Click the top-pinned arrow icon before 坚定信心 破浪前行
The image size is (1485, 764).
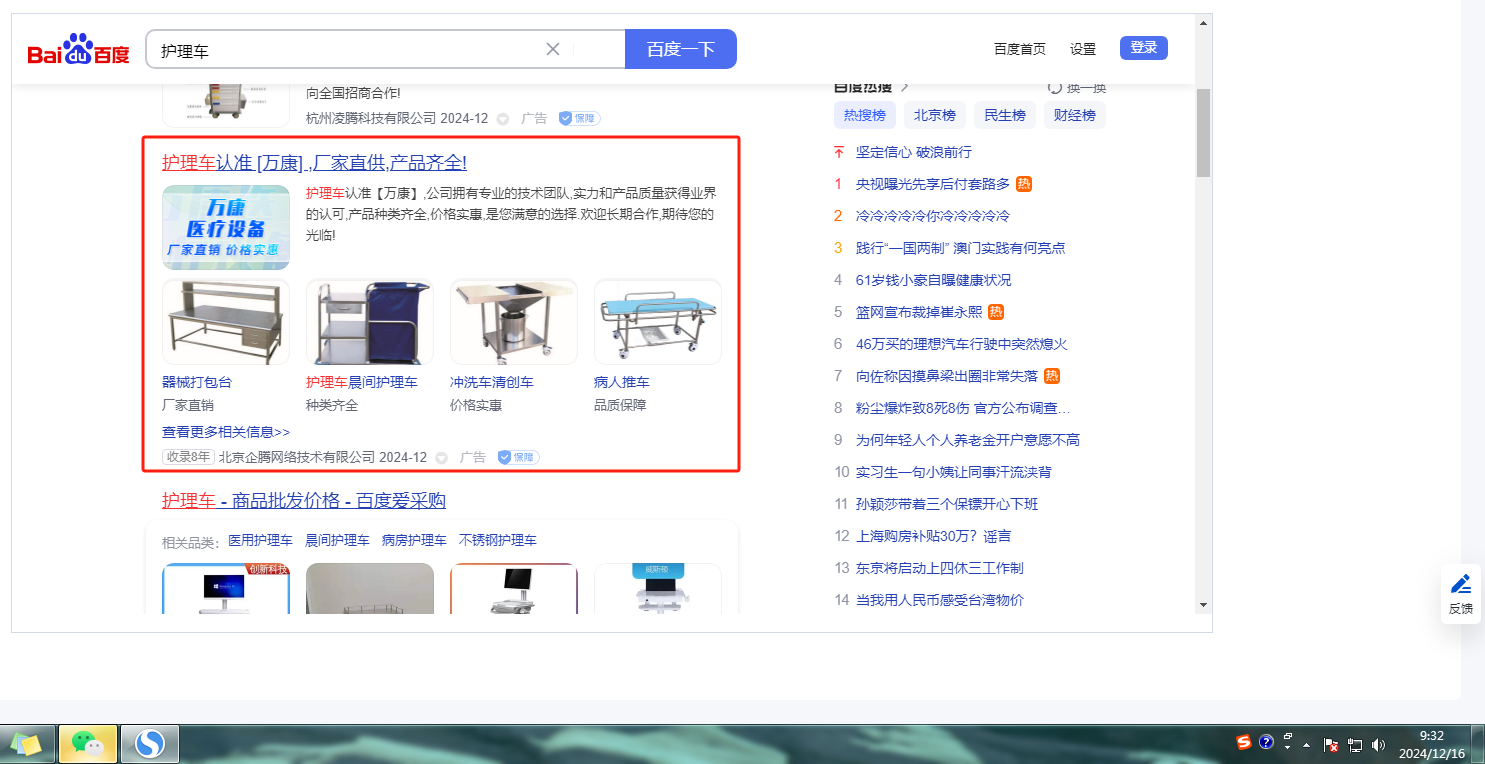click(x=839, y=152)
